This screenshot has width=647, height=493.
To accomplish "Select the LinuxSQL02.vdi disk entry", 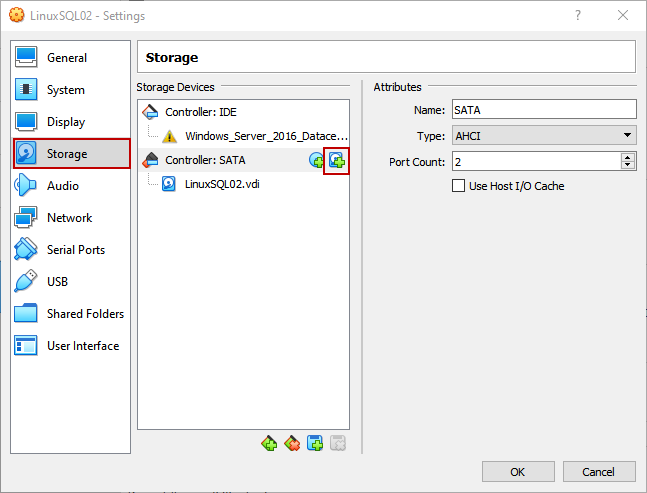I will pos(222,183).
